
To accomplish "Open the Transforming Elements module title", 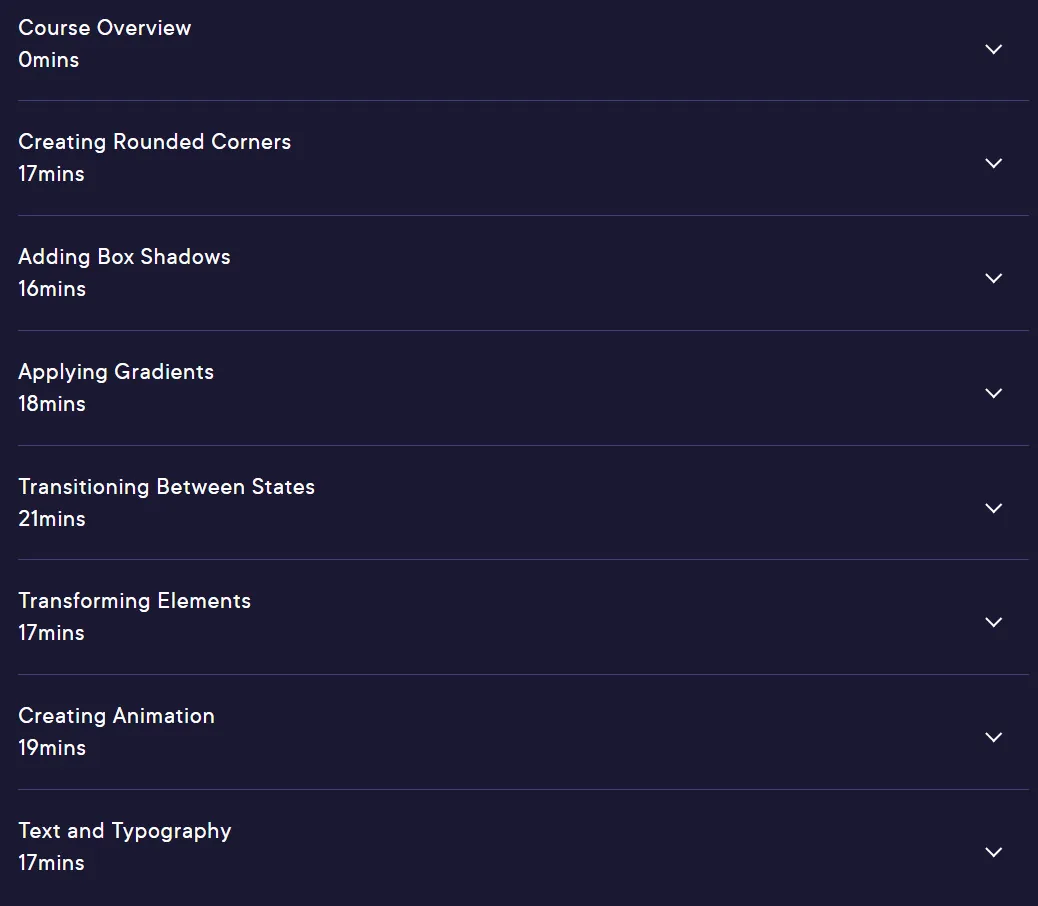I will 134,602.
